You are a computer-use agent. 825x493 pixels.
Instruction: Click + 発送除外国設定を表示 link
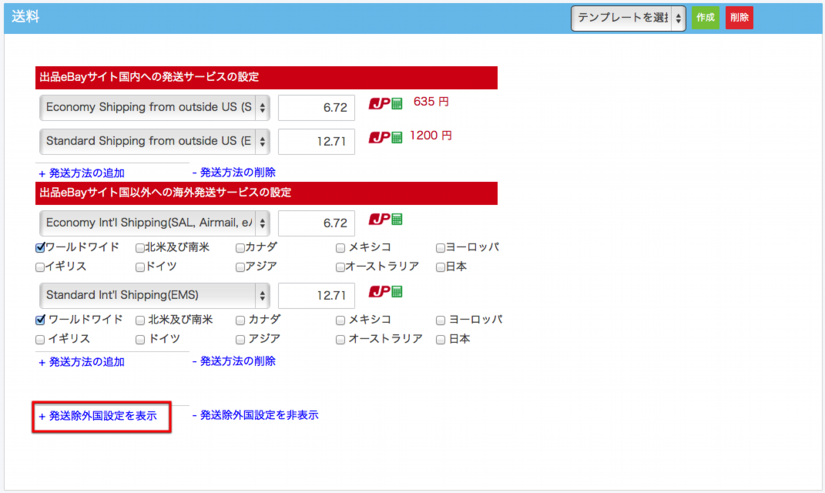[98, 415]
